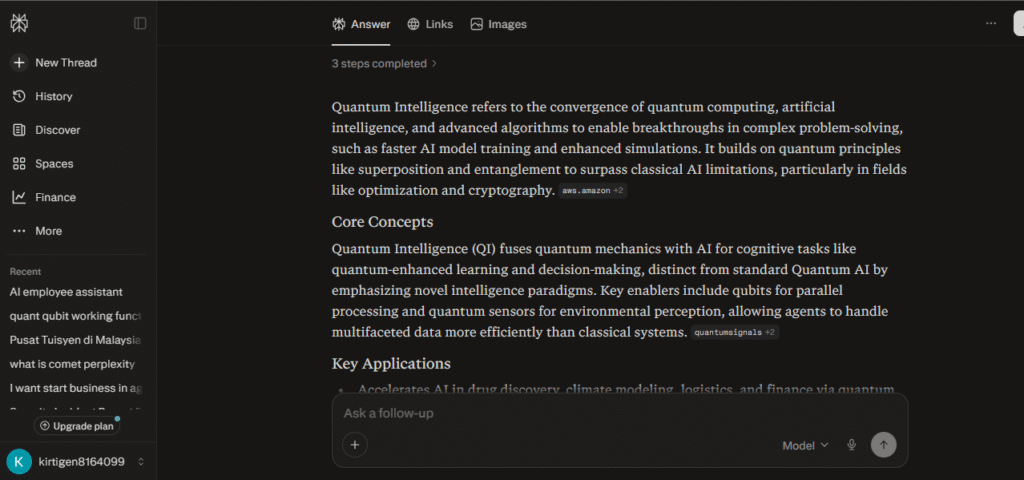Viewport: 1024px width, 480px height.
Task: Click the Ask a follow-up input field
Action: click(600, 413)
